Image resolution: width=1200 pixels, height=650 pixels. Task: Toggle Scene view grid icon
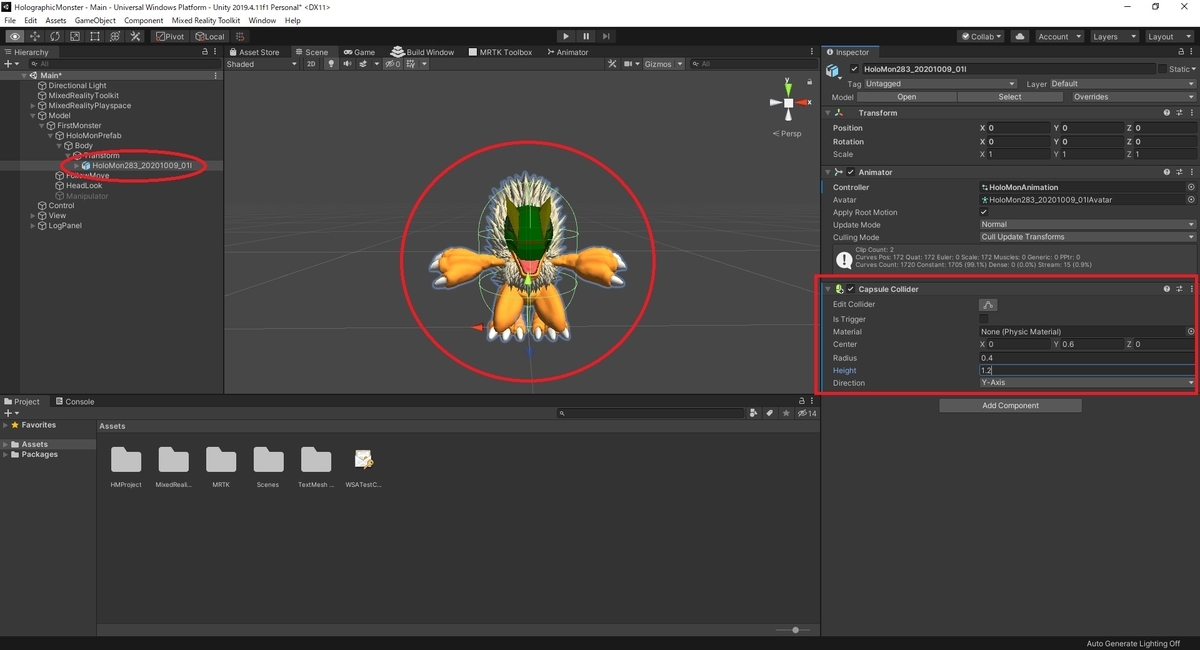(413, 64)
